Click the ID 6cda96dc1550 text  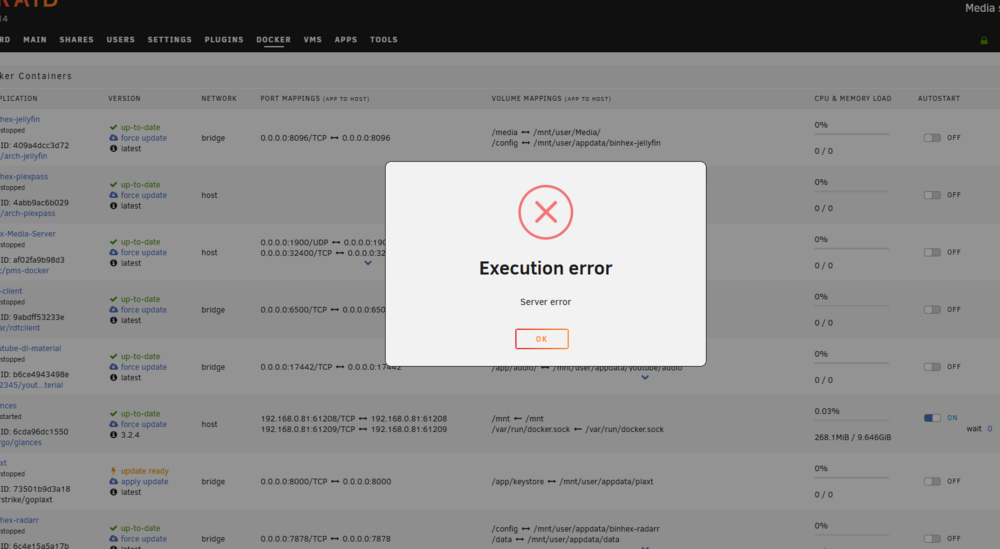[34, 432]
